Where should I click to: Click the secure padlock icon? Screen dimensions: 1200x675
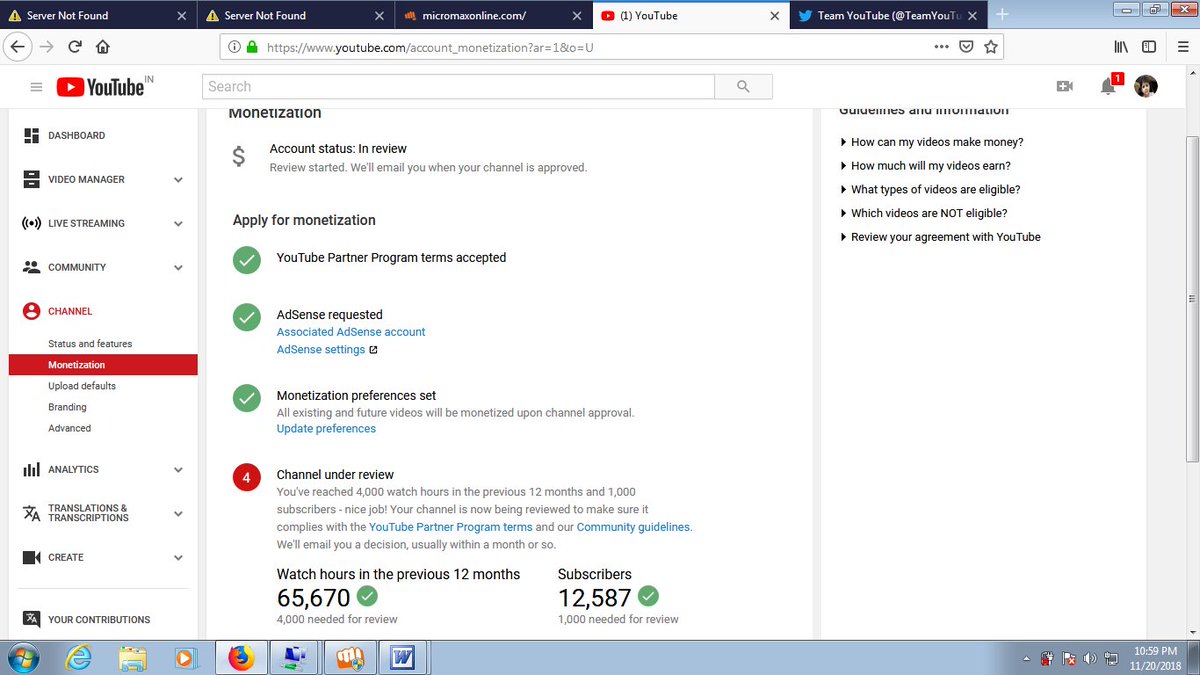[x=251, y=47]
